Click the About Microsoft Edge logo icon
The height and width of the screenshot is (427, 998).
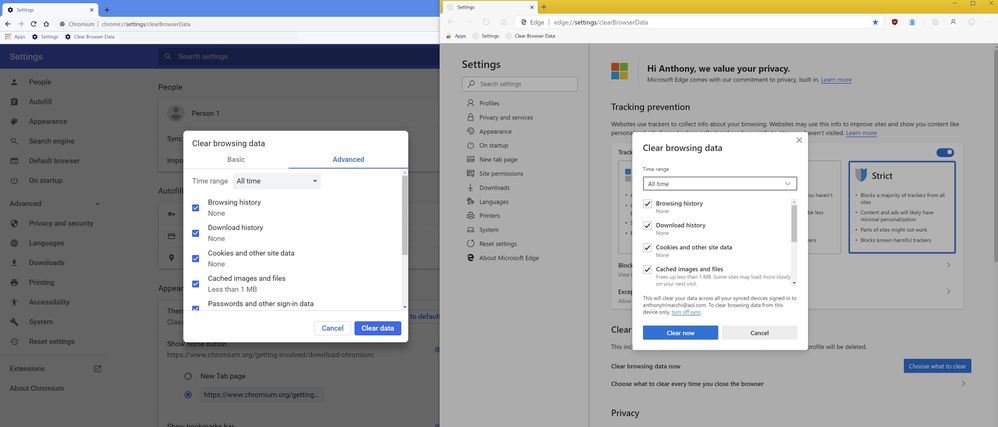point(470,258)
